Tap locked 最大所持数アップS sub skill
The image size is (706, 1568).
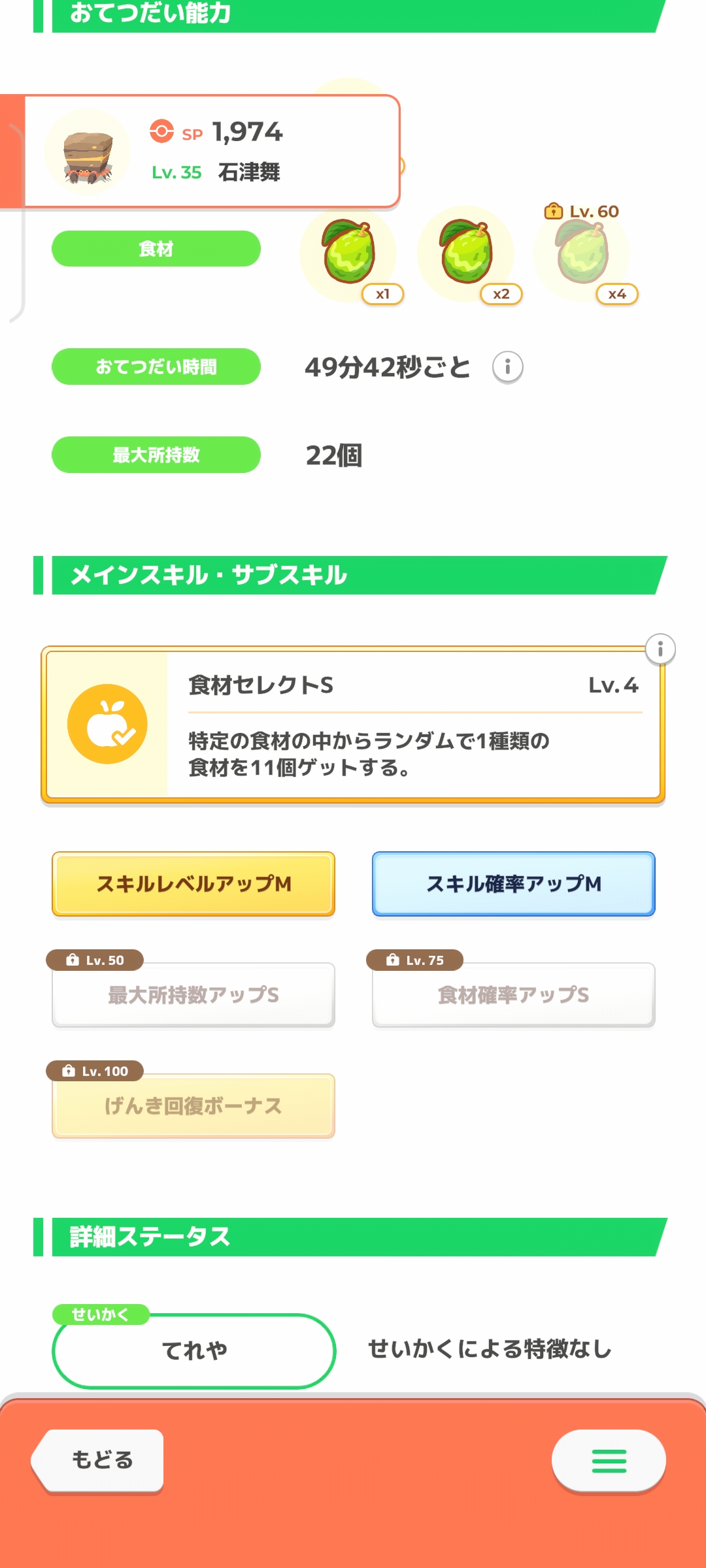click(x=193, y=995)
